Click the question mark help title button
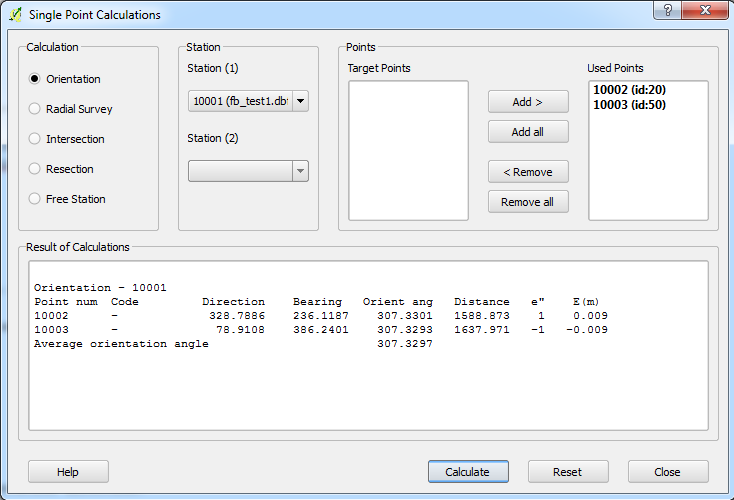 (665, 10)
